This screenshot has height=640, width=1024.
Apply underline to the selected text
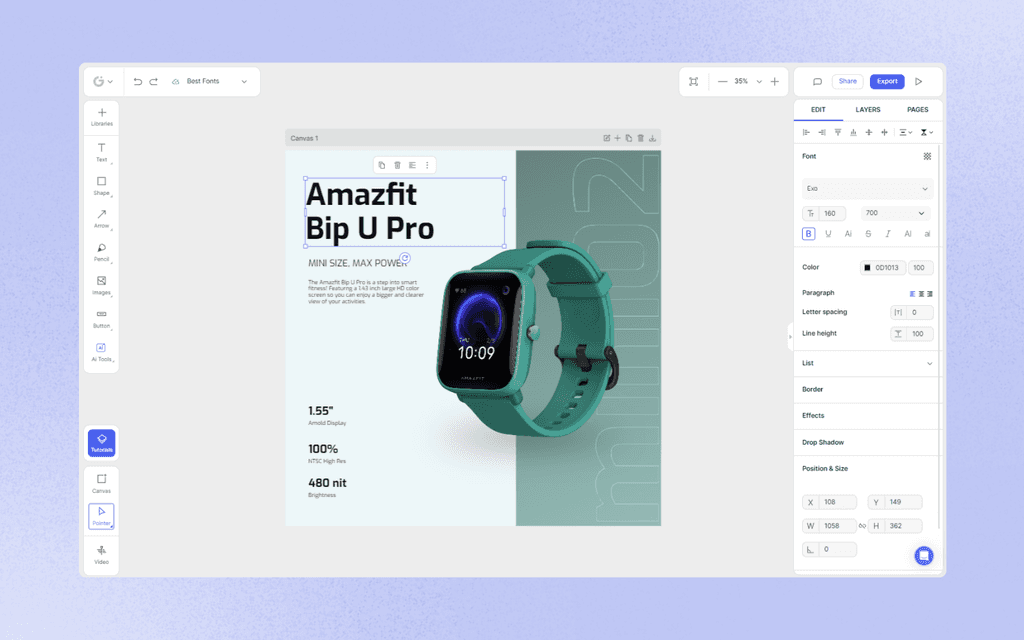(x=828, y=232)
